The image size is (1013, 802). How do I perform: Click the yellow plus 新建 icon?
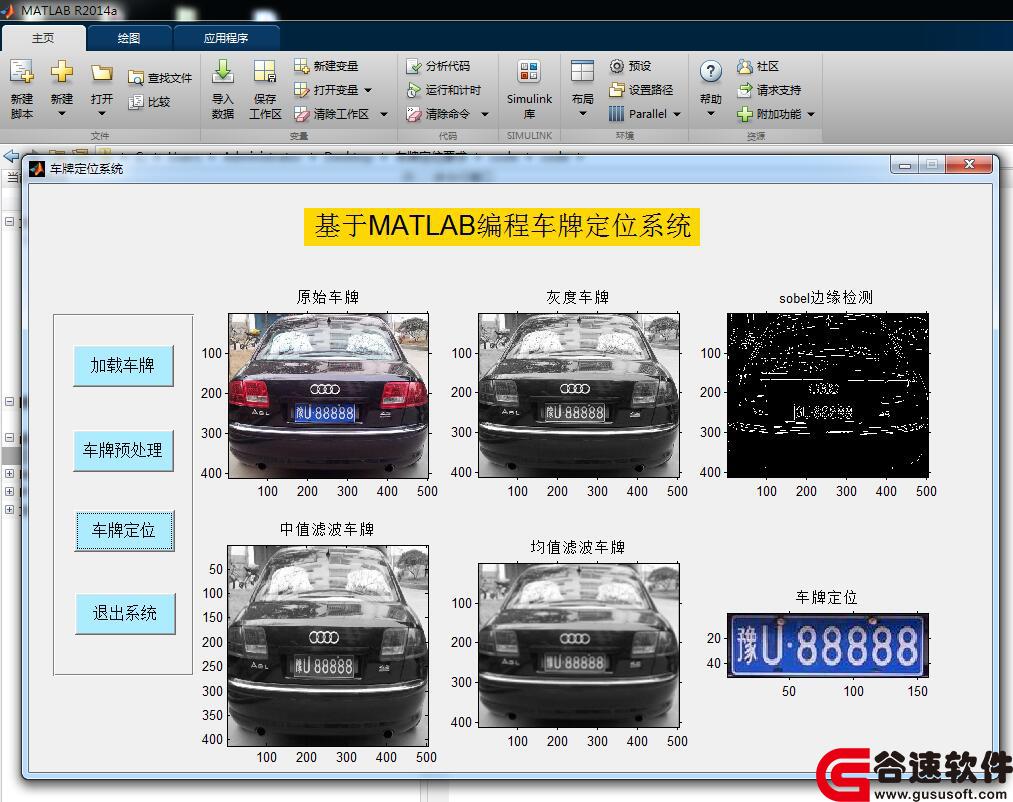click(62, 71)
